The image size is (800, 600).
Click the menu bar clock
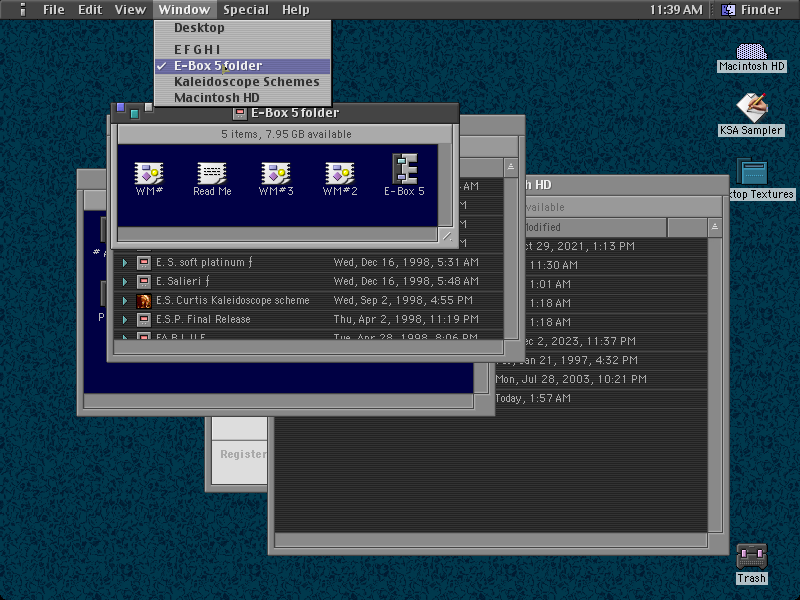click(x=676, y=10)
